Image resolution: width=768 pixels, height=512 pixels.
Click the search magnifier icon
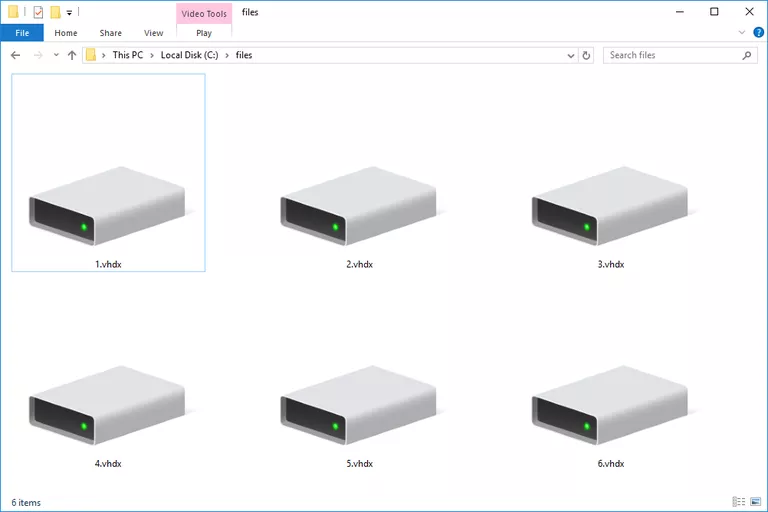746,55
